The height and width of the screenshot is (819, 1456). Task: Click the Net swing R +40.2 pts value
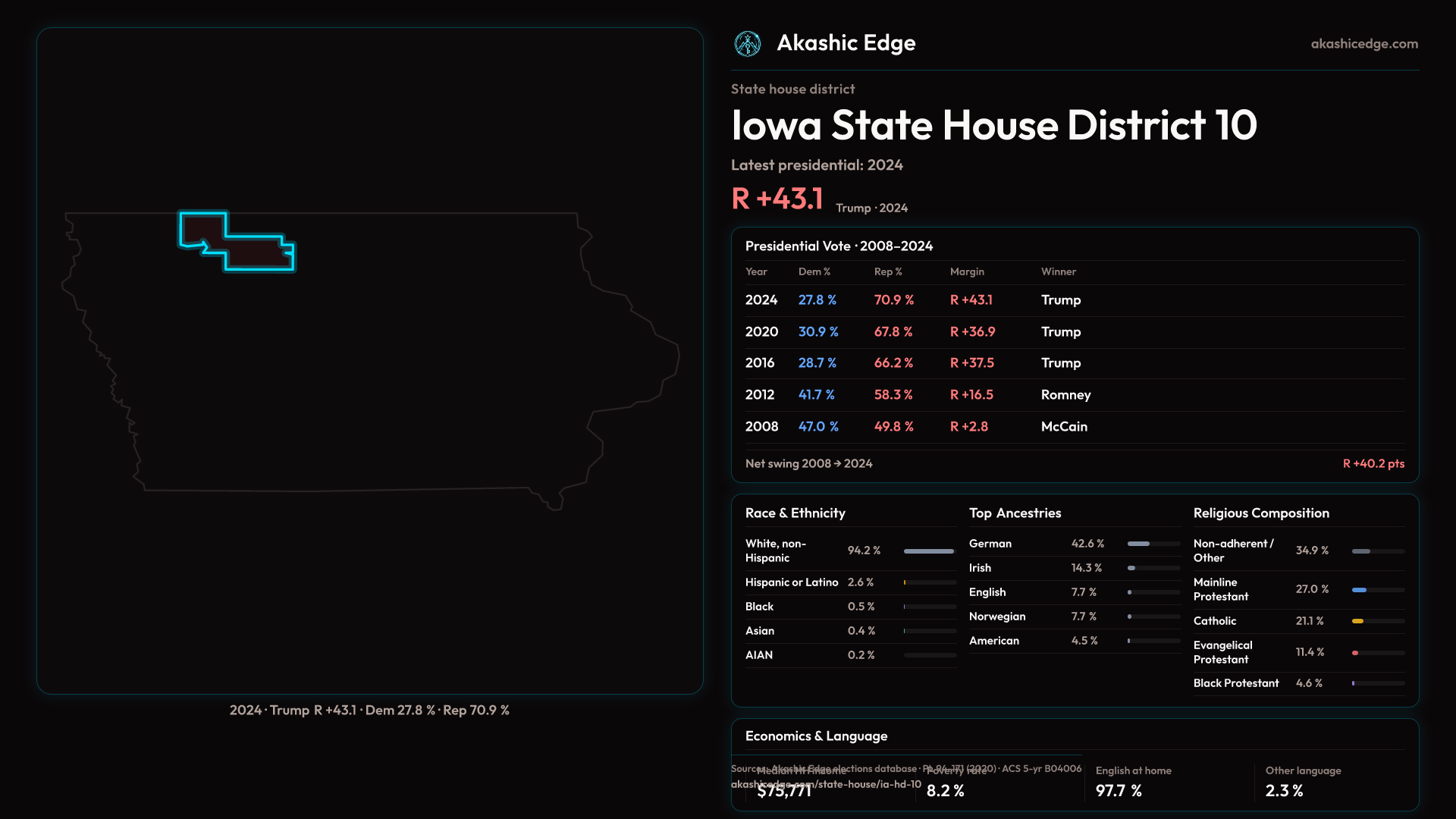(x=1373, y=464)
